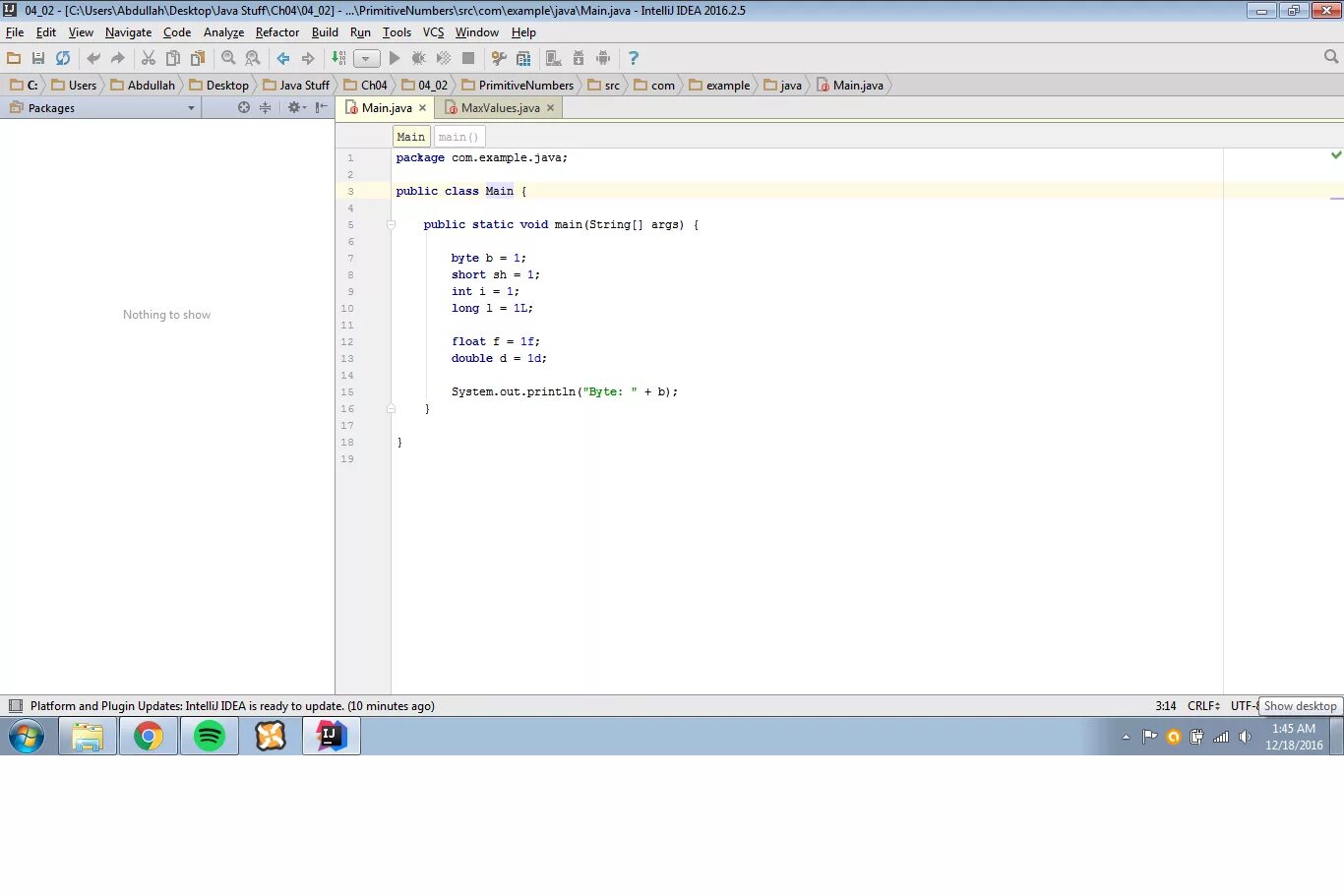This screenshot has width=1344, height=896.
Task: Select the PrimitiveNumbers breadcrumb folder
Action: click(518, 86)
